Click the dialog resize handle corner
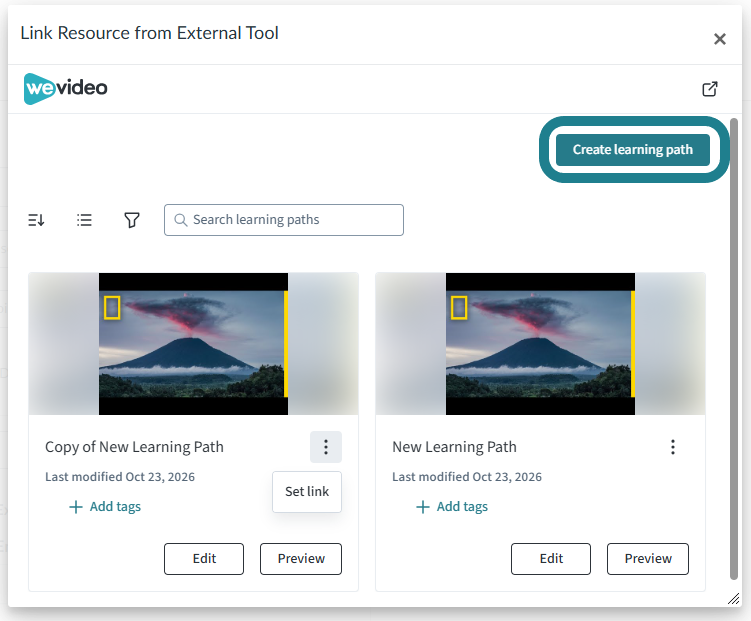751x621 pixels. [x=734, y=598]
